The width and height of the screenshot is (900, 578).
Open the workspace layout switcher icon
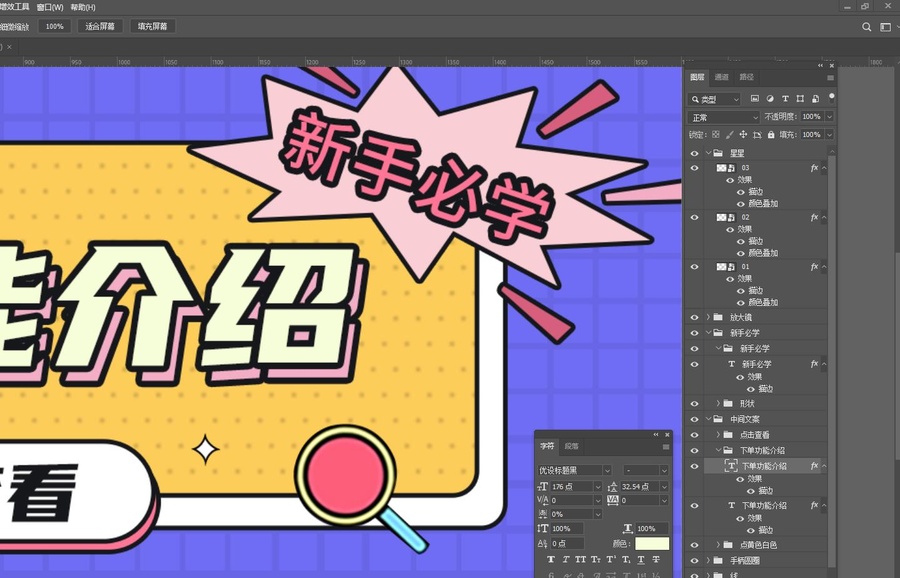pyautogui.click(x=886, y=27)
